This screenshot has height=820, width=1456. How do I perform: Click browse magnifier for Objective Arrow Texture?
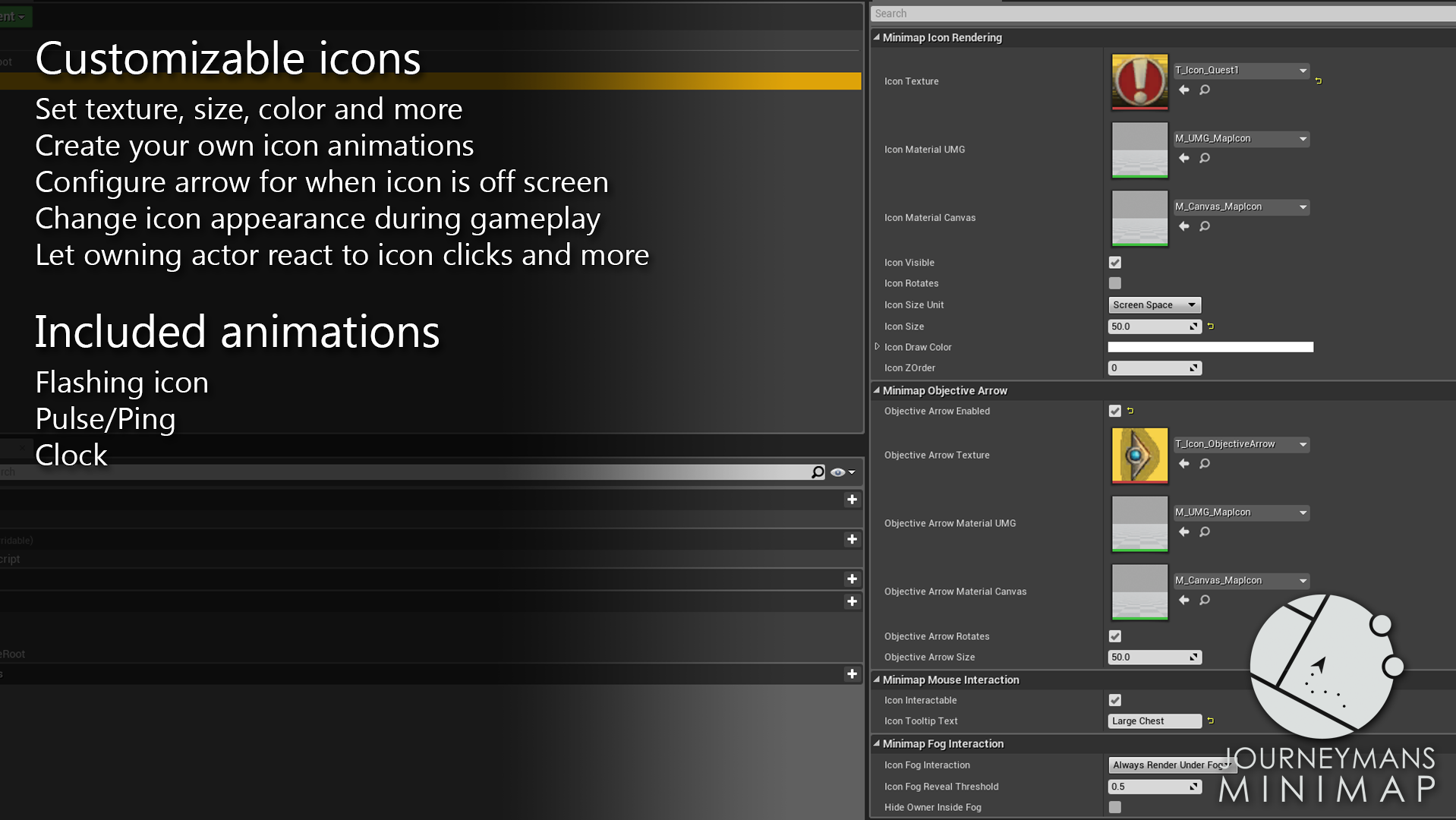1205,464
